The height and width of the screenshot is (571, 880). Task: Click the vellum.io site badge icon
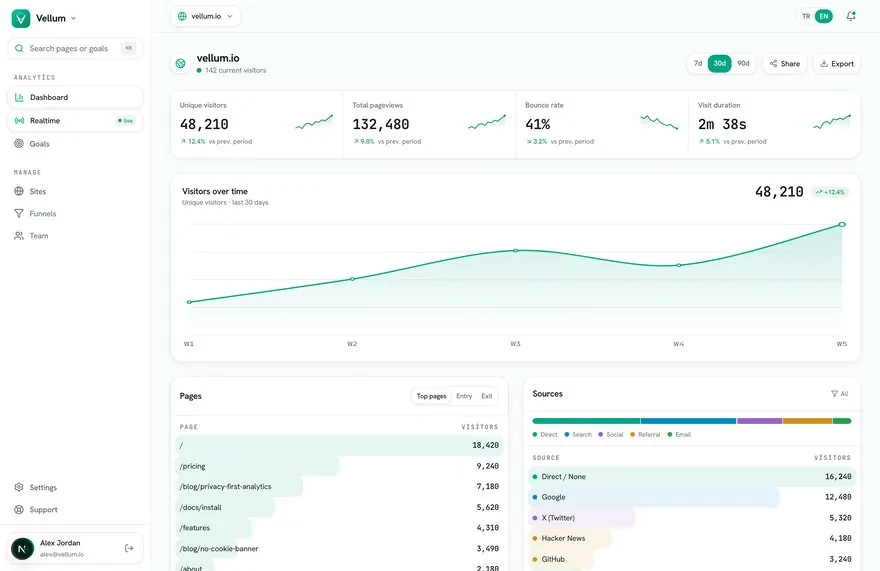click(x=181, y=63)
